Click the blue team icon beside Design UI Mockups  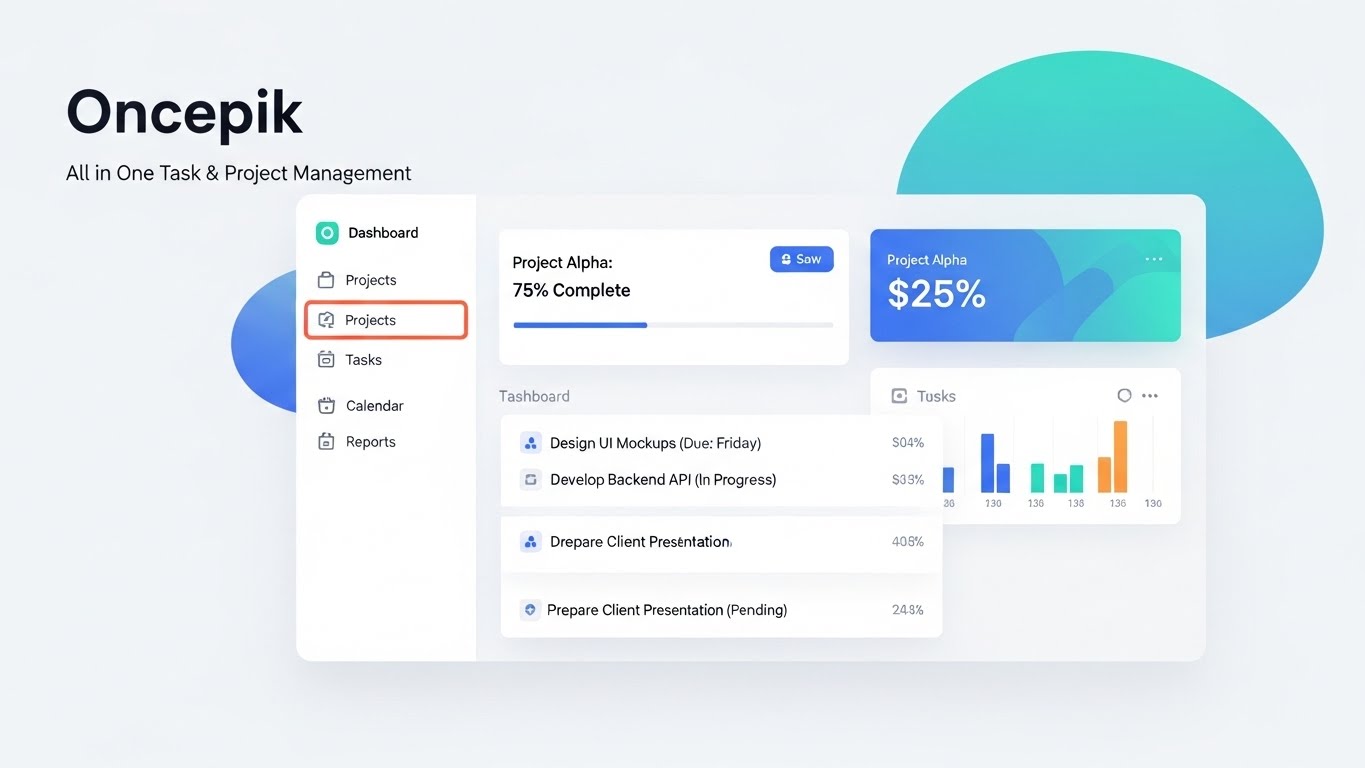[530, 442]
